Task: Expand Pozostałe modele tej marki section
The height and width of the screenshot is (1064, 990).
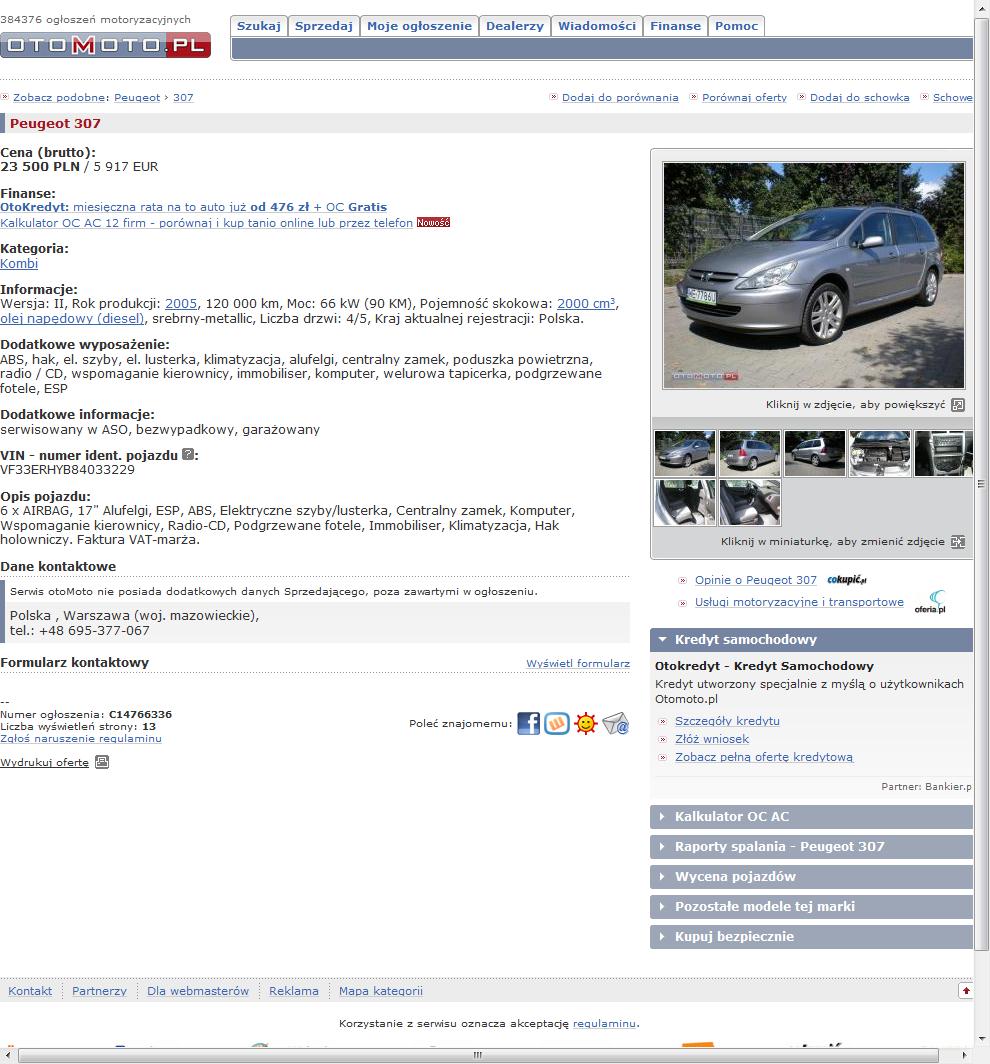Action: click(x=812, y=907)
